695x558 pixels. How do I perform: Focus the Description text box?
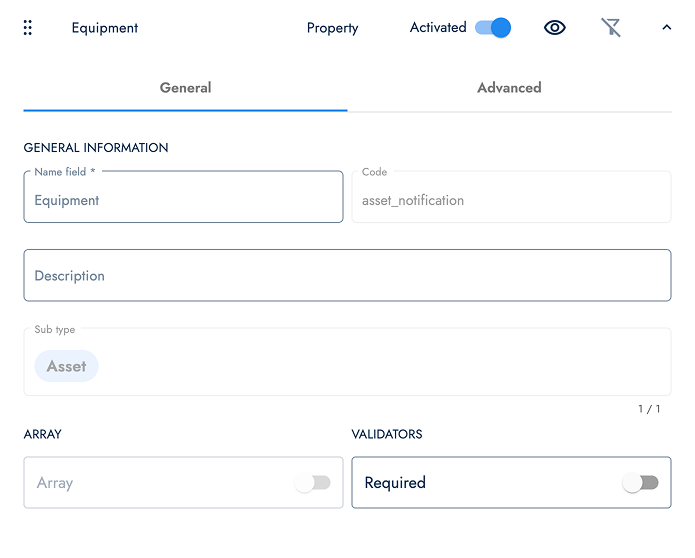pyautogui.click(x=347, y=276)
